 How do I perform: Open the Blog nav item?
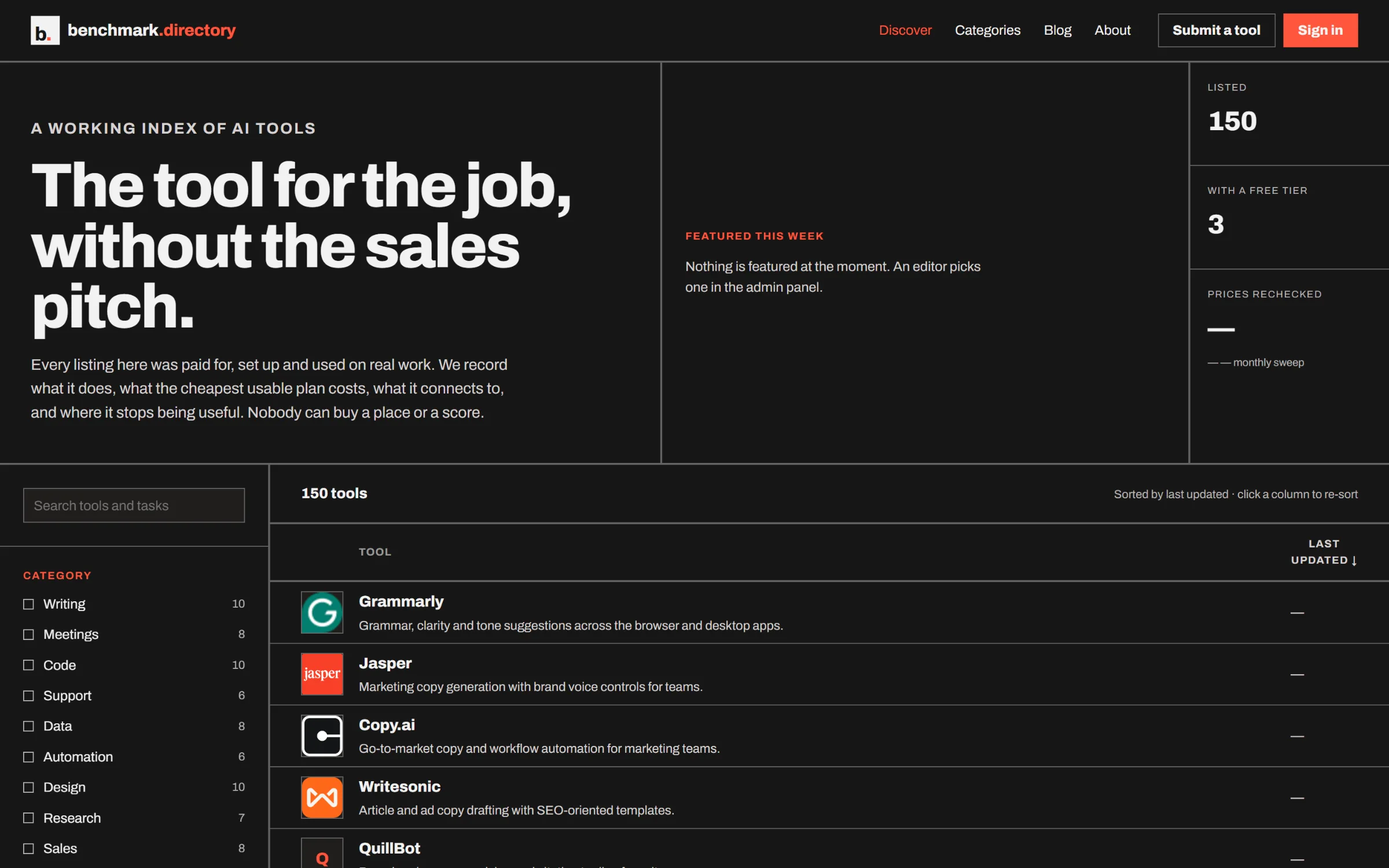point(1057,30)
